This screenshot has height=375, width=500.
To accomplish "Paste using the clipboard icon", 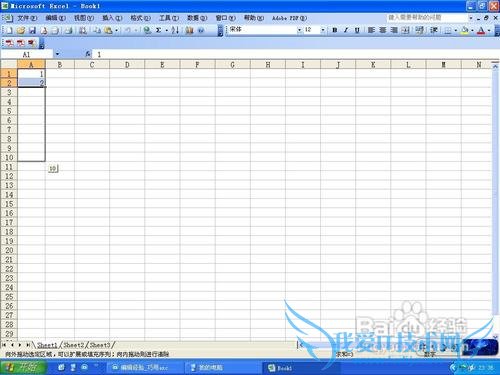I will [x=108, y=30].
